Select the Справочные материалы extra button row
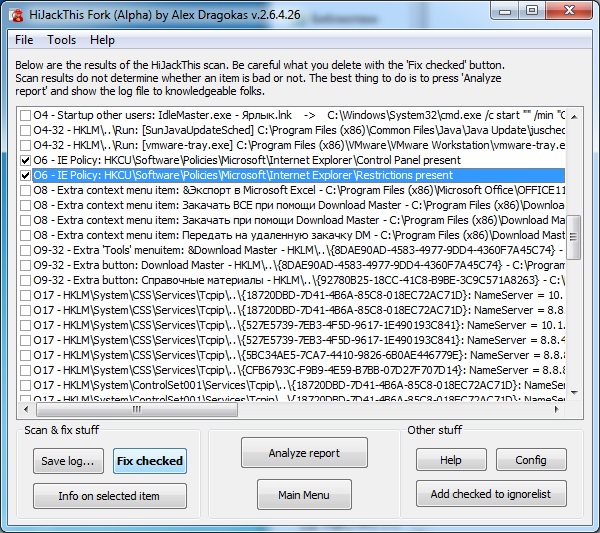This screenshot has height=533, width=600. (299, 280)
